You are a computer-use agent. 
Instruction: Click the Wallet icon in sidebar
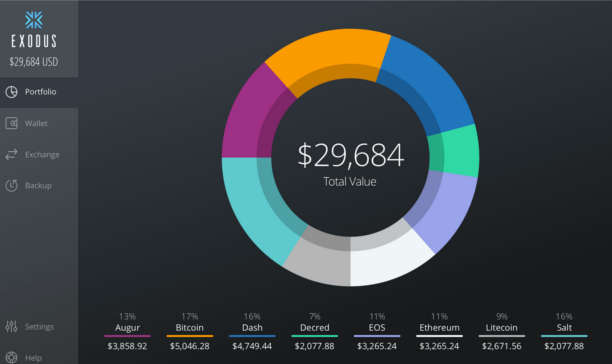(x=11, y=123)
